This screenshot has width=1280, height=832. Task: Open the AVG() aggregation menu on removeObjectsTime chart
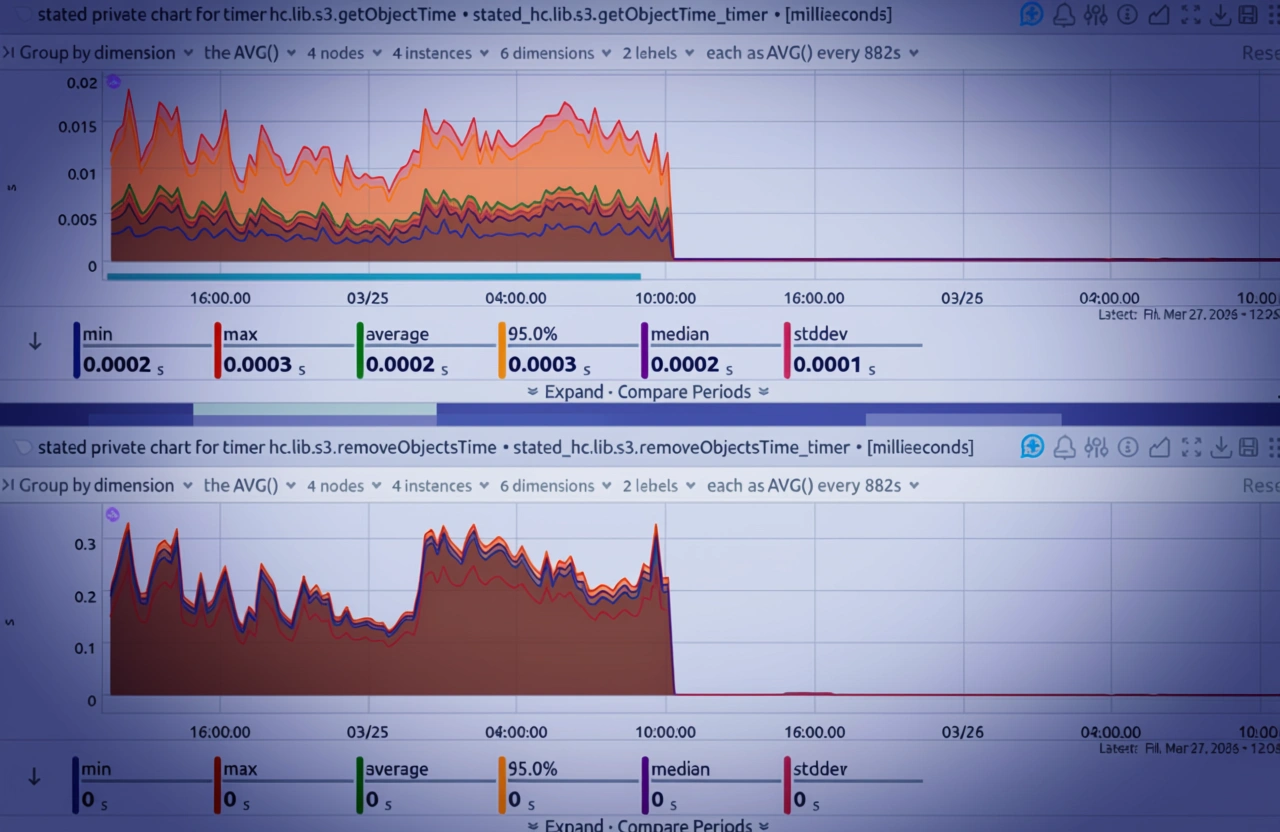pos(249,486)
